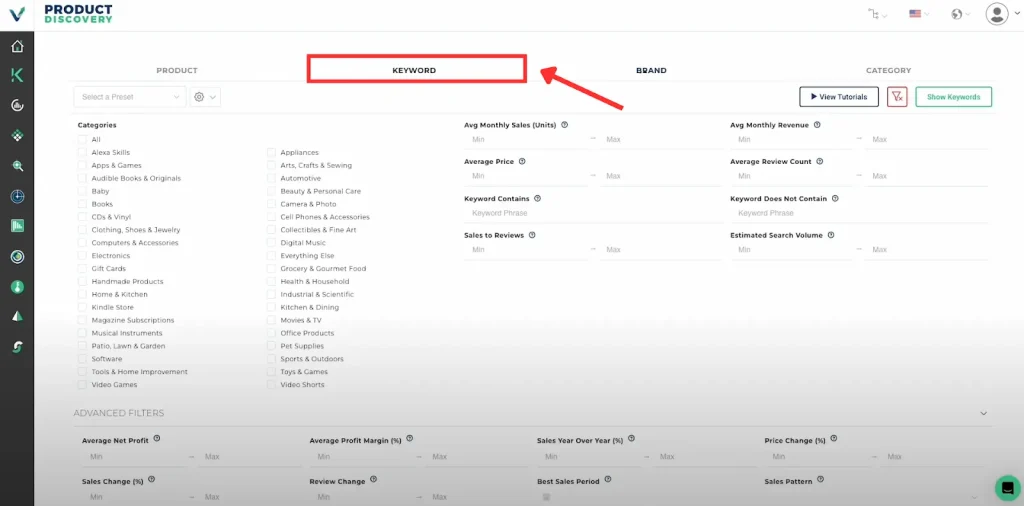Click the pie chart icon in the sidebar
The height and width of the screenshot is (506, 1024).
pyautogui.click(x=18, y=105)
